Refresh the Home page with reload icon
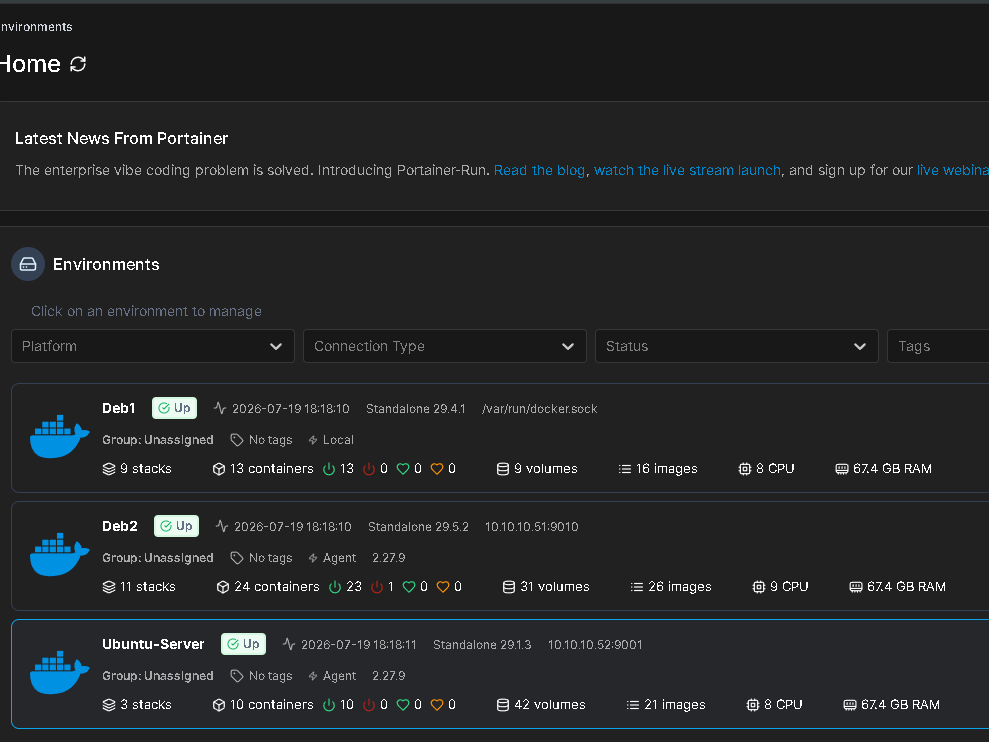989x742 pixels. click(x=78, y=64)
